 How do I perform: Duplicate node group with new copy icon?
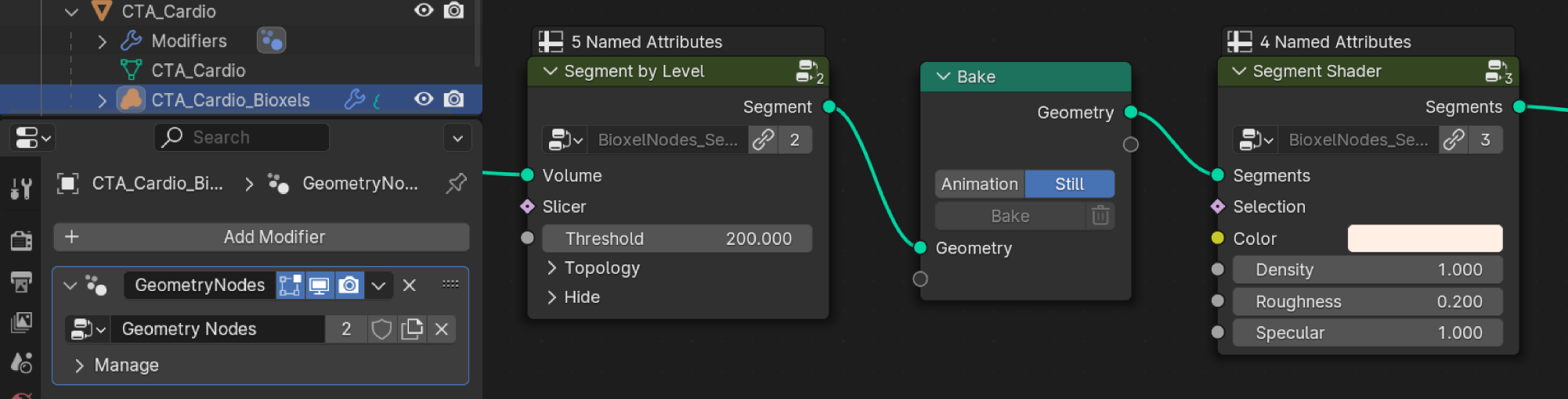click(x=412, y=329)
